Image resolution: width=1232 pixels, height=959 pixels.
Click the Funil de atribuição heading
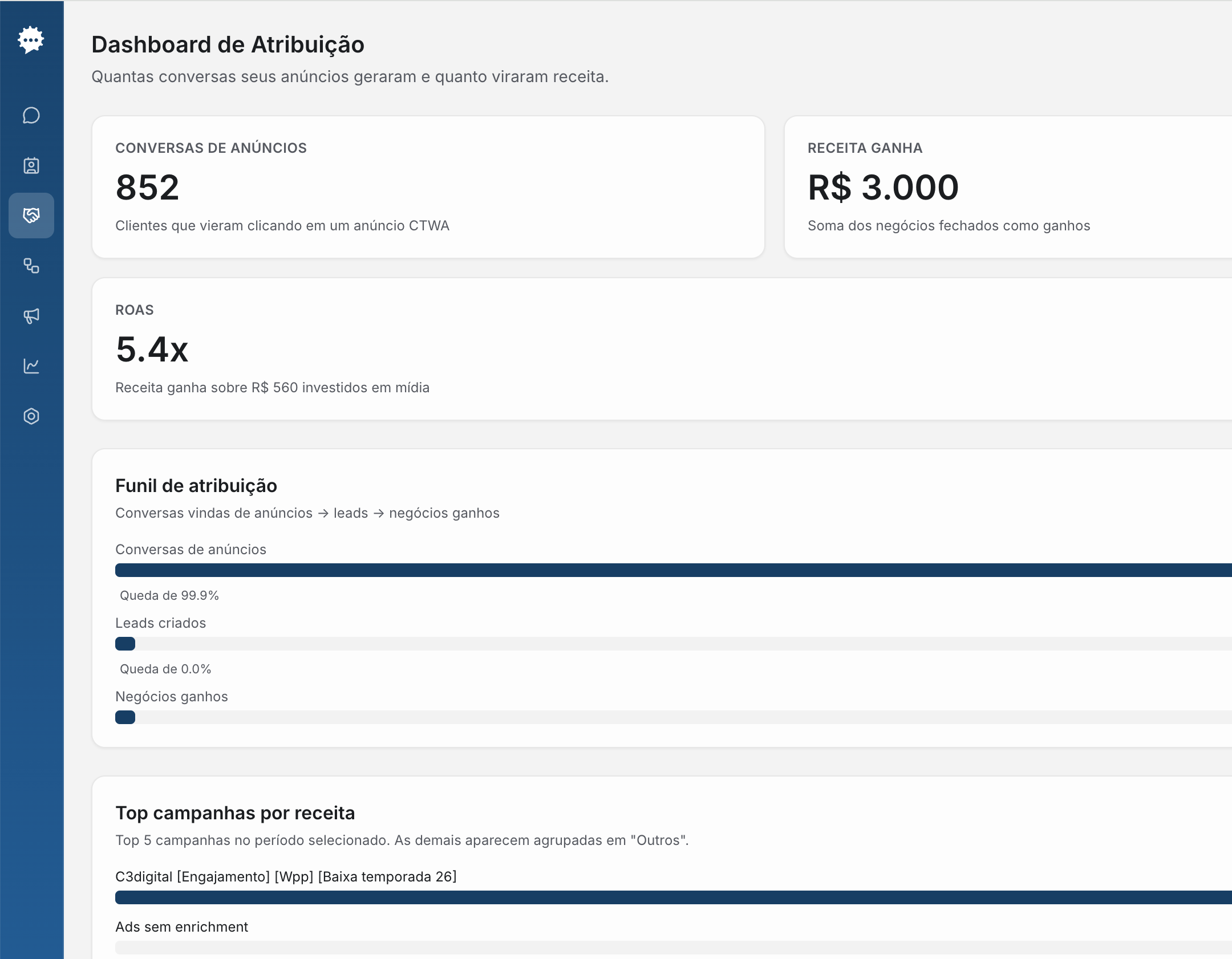(x=196, y=486)
